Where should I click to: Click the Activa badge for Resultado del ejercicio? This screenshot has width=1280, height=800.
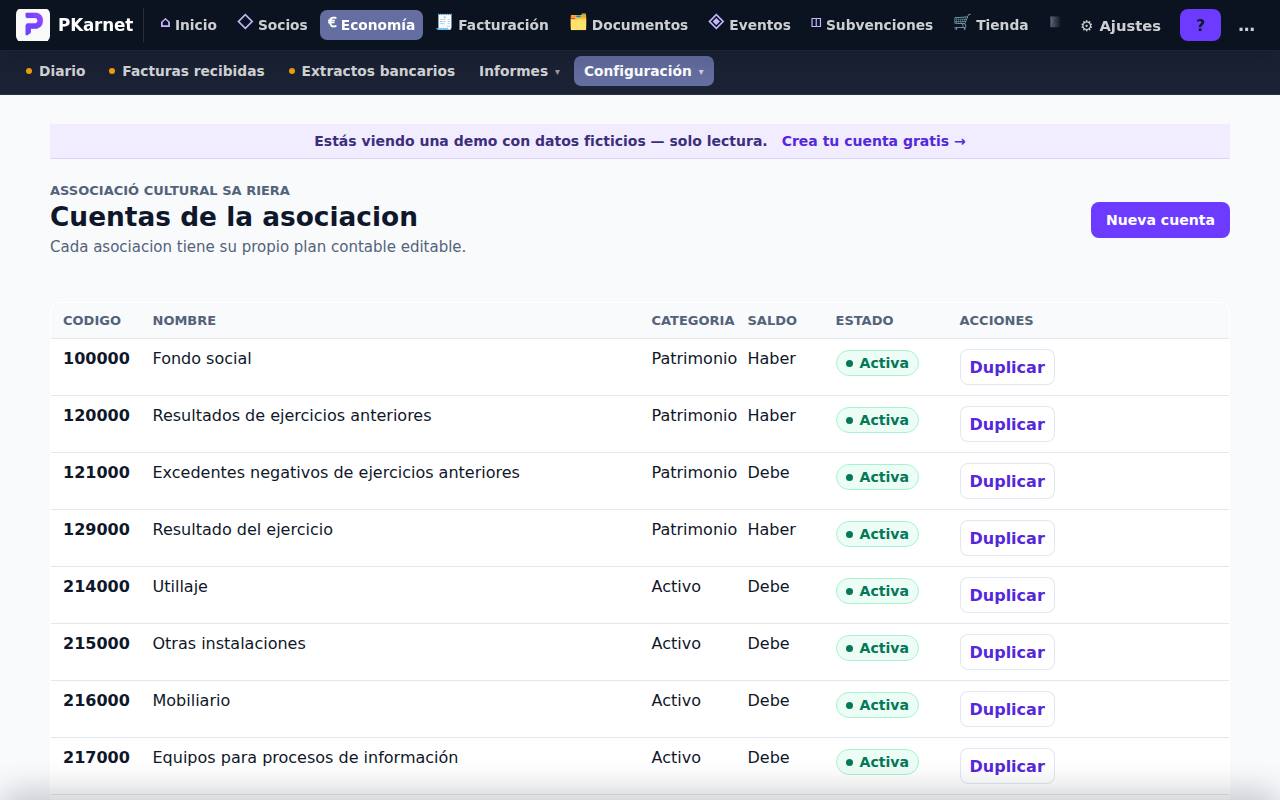877,534
